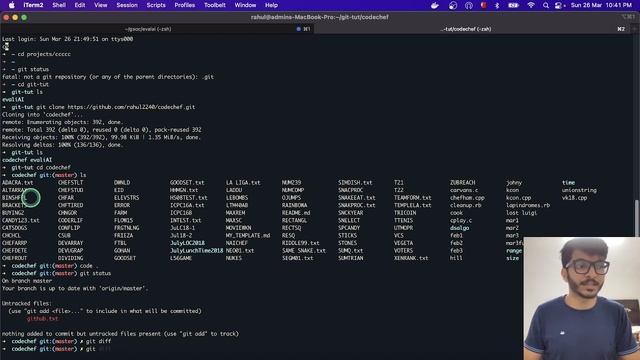This screenshot has height=360, width=640.
Task: Open the battery status icon
Action: tap(513, 5)
